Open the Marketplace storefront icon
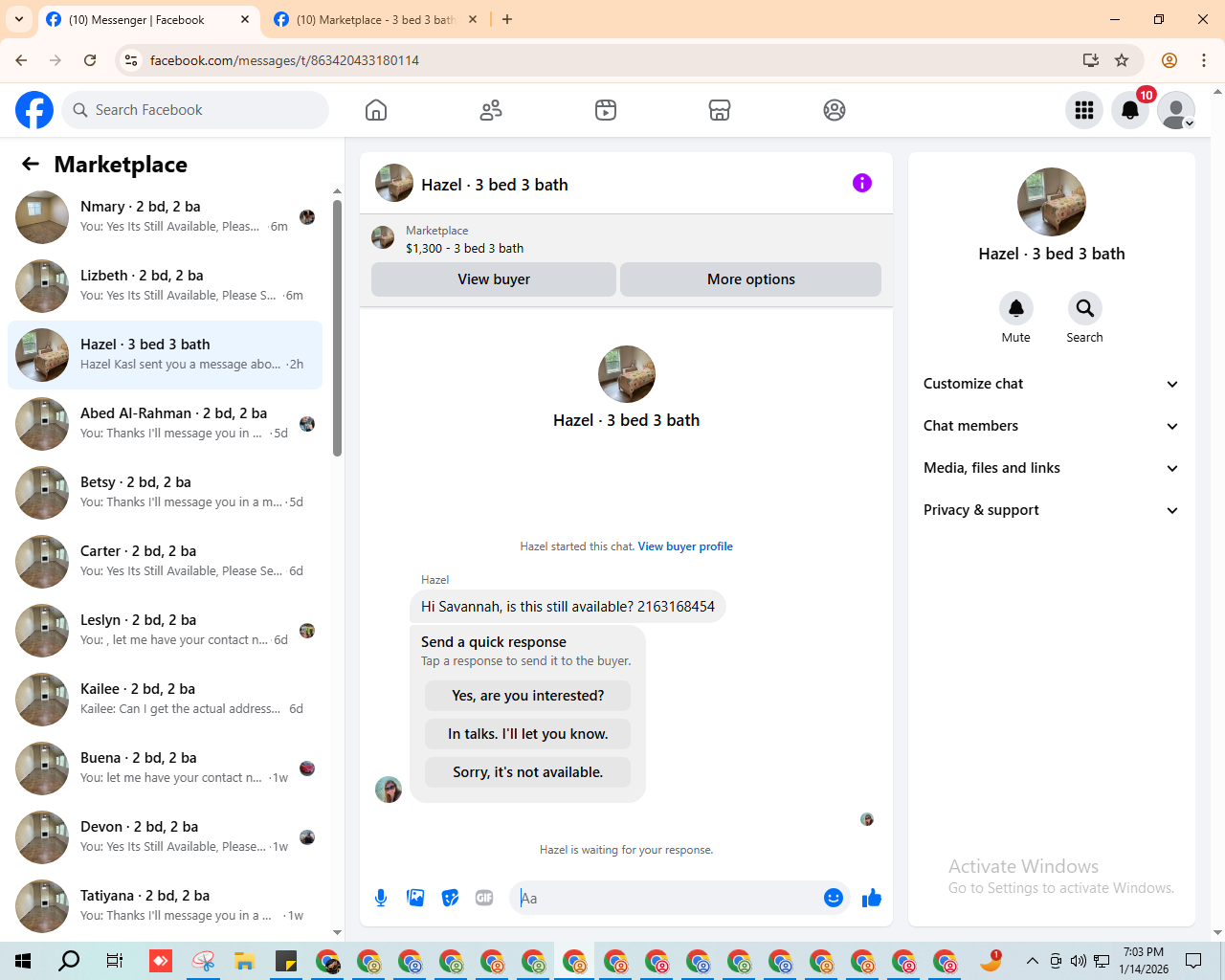 (x=720, y=110)
